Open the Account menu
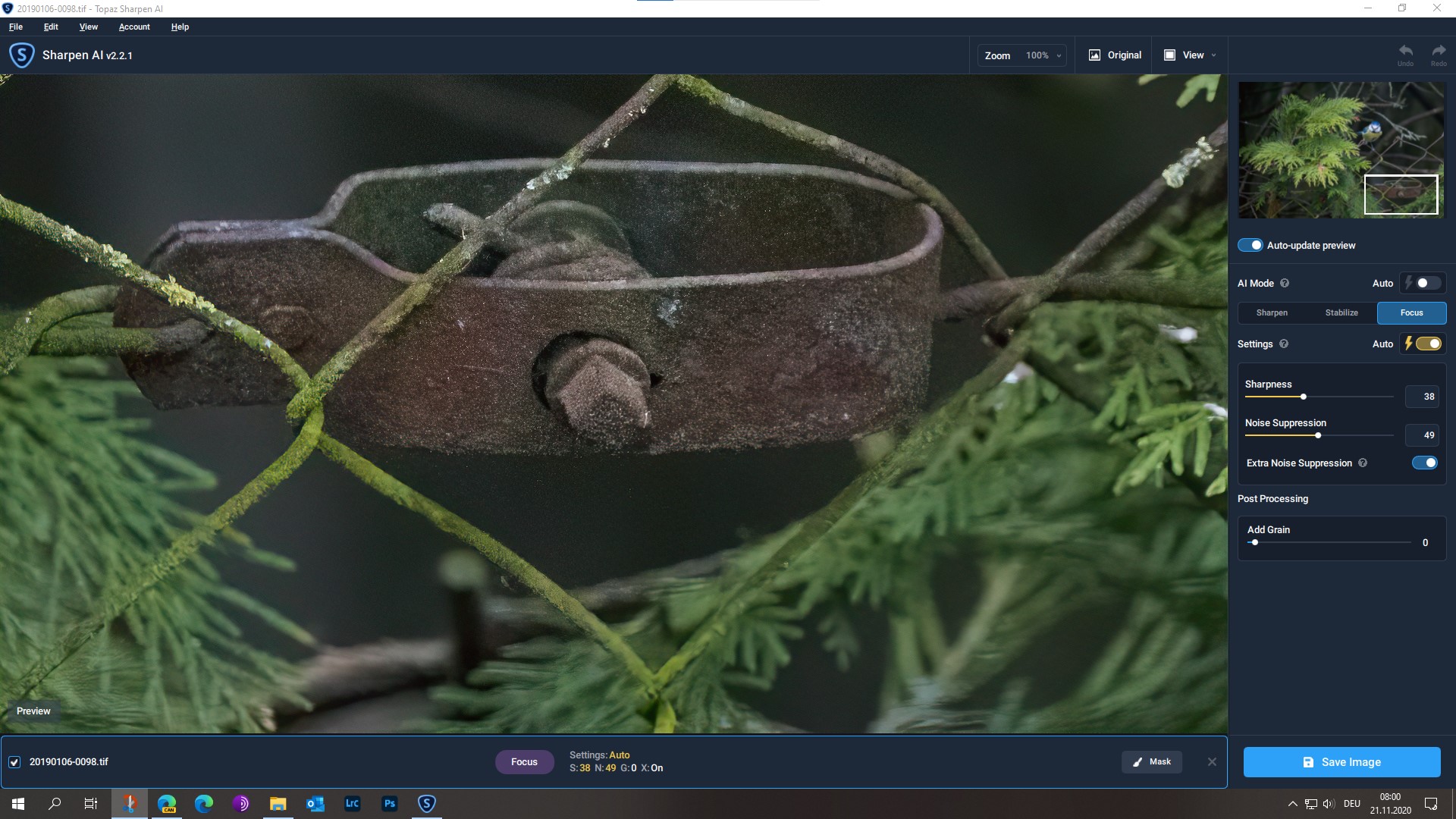 (134, 27)
